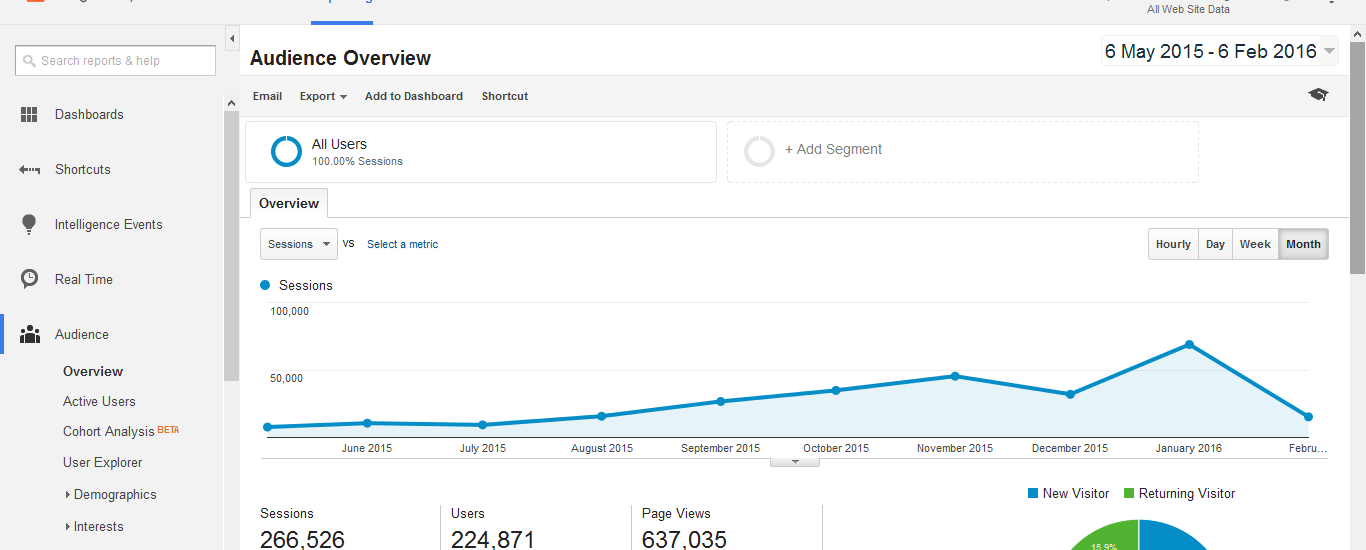The image size is (1366, 550).
Task: Collapse the sidebar with the arrow toggle
Action: pos(232,39)
